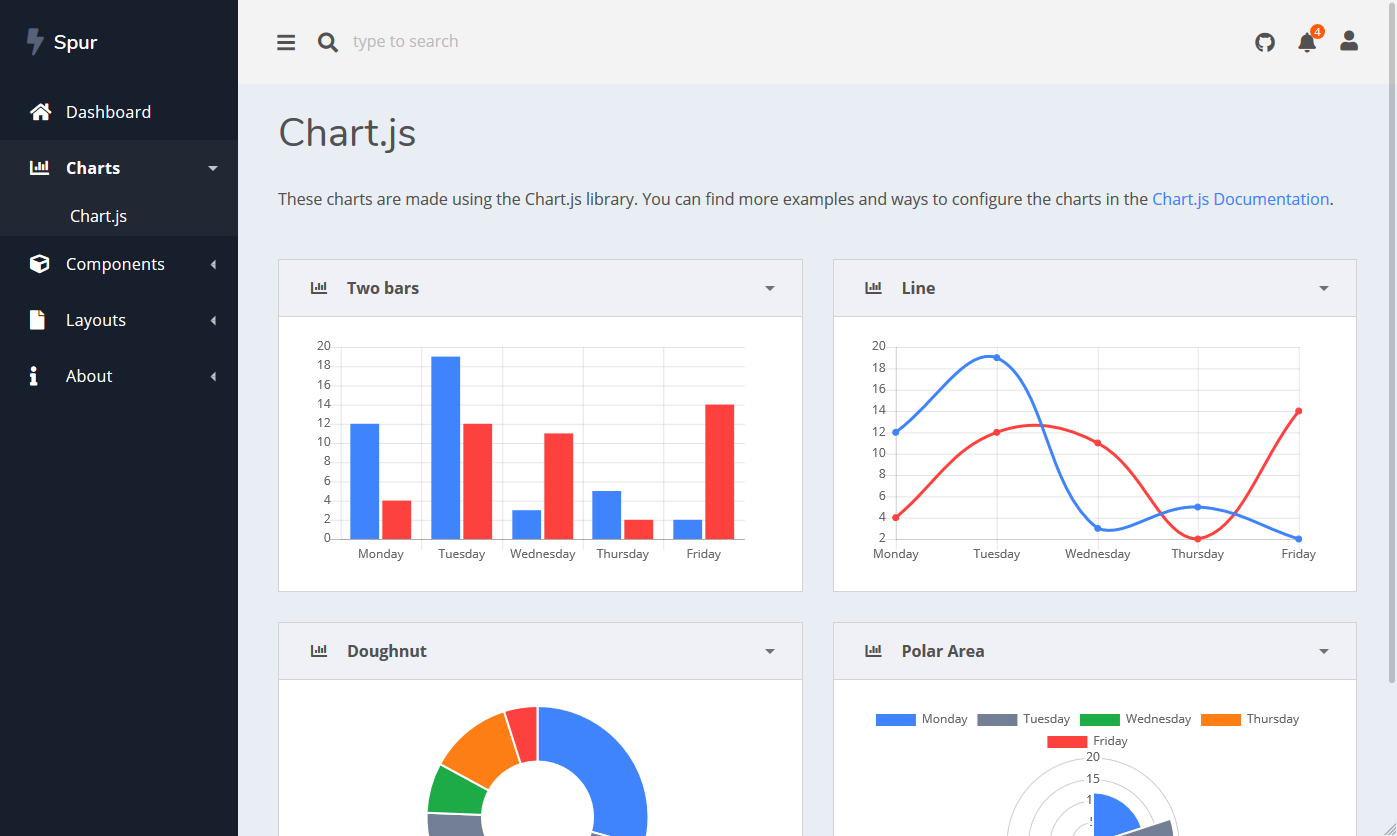
Task: Toggle Monday legend in Polar Area chart
Action: click(921, 719)
